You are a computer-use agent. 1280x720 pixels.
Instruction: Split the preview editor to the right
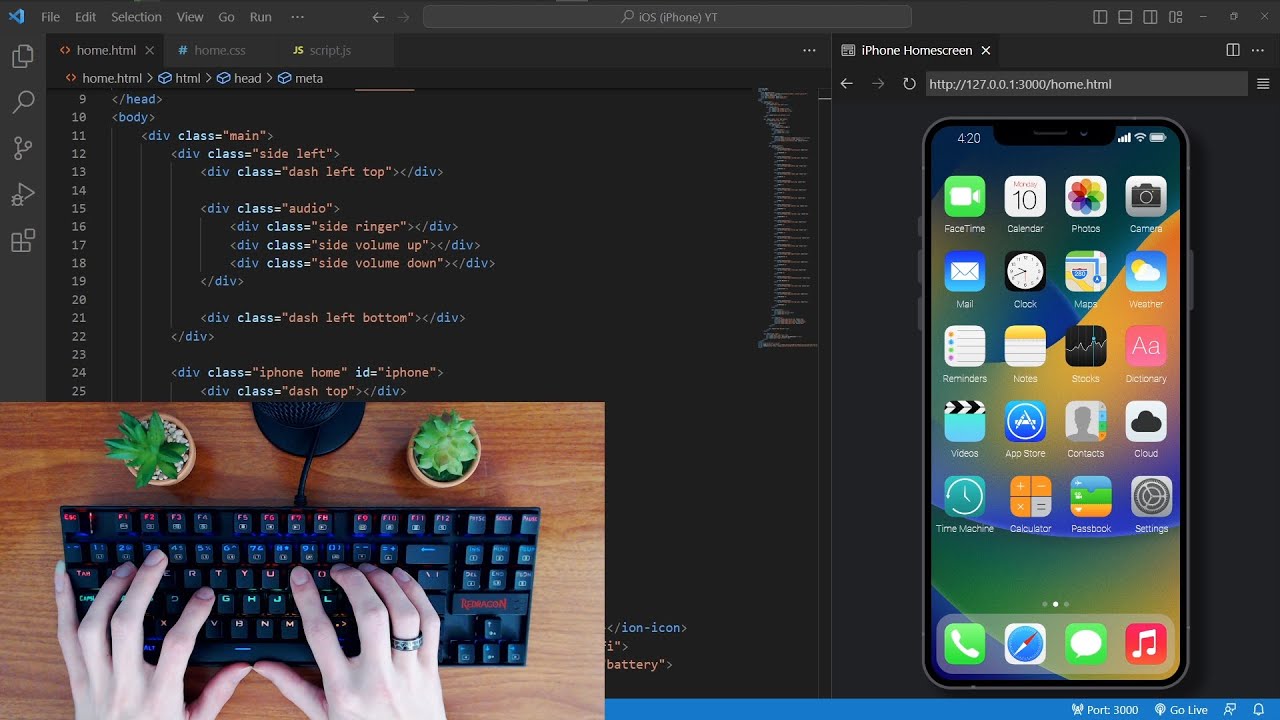(1233, 50)
